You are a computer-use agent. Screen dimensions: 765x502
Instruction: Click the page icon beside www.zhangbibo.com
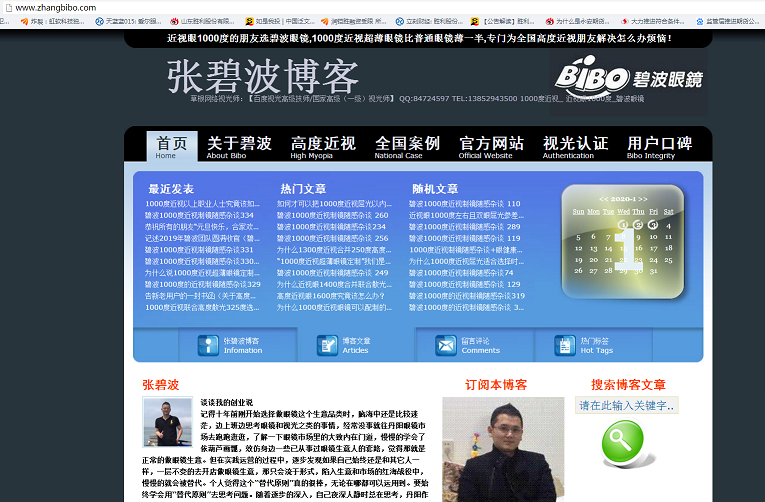(x=8, y=8)
